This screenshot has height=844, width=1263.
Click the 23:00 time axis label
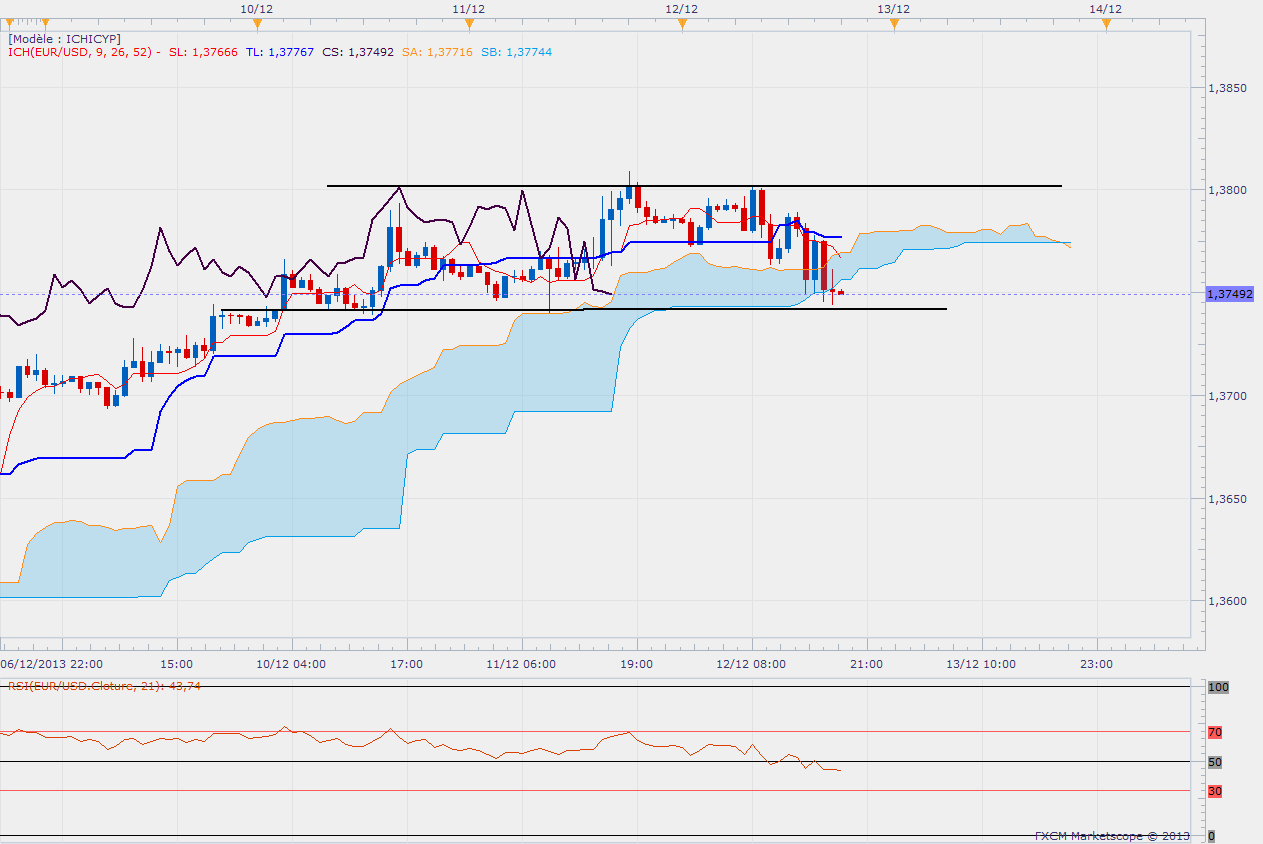tap(1096, 663)
